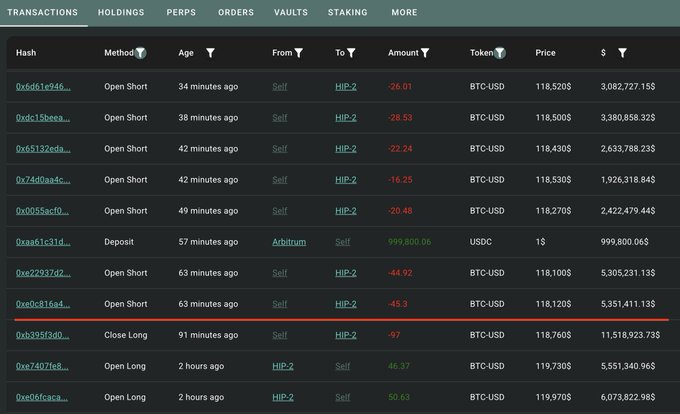
Task: Open the Method column filter icon
Action: (x=140, y=53)
